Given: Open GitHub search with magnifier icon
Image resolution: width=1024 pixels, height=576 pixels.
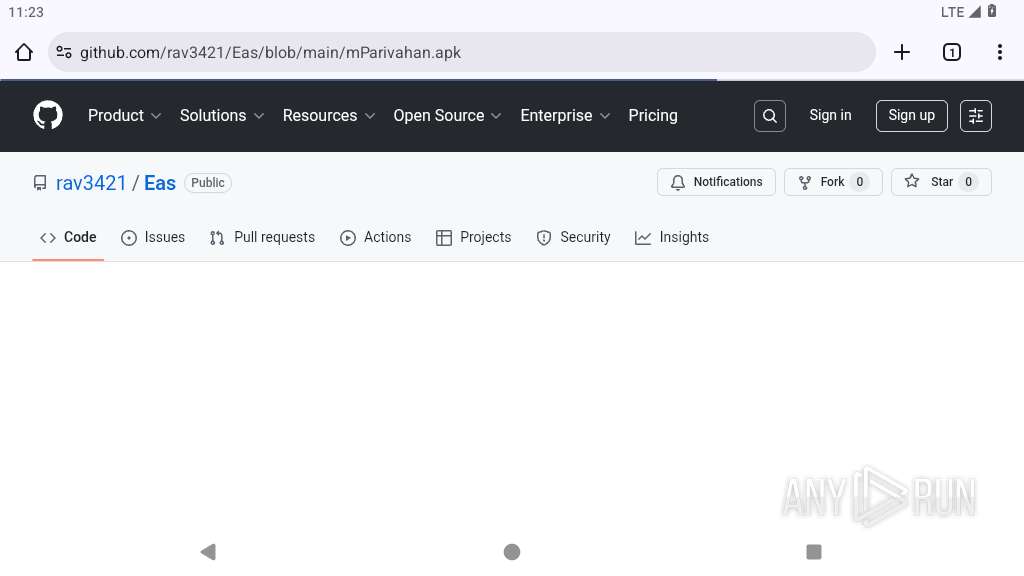Looking at the screenshot, I should (x=770, y=116).
